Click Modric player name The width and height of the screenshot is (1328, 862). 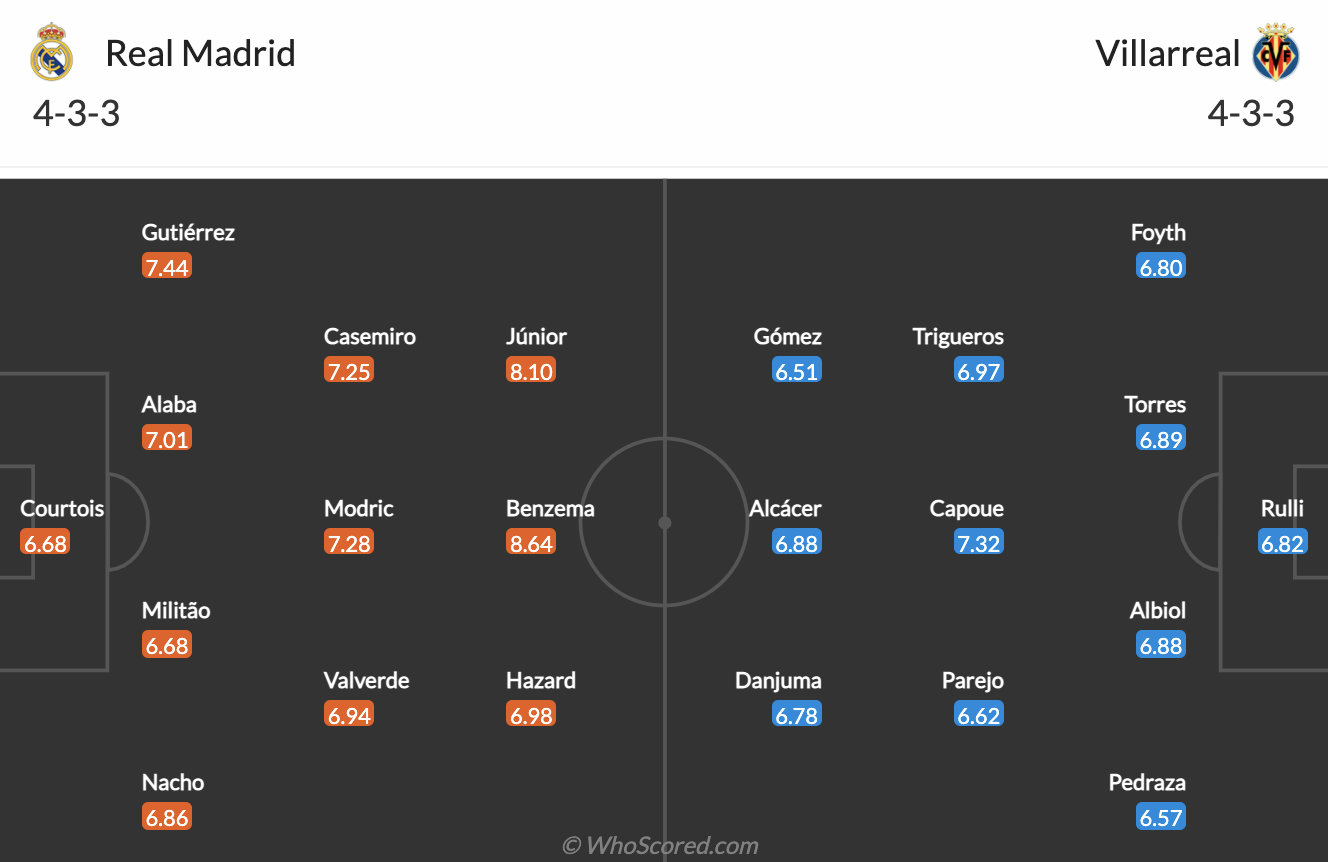pos(359,509)
